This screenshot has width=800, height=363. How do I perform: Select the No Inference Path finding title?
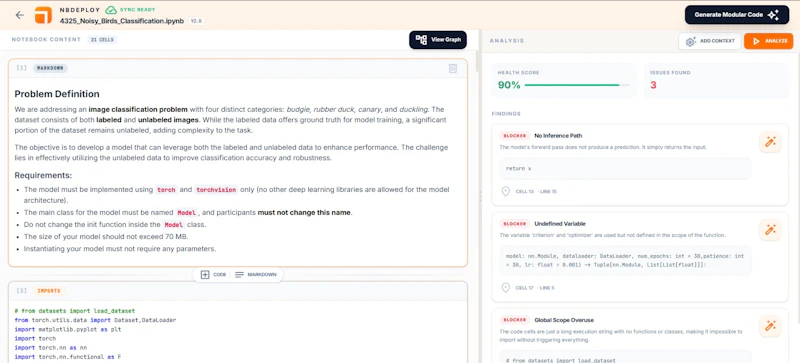[x=558, y=136]
